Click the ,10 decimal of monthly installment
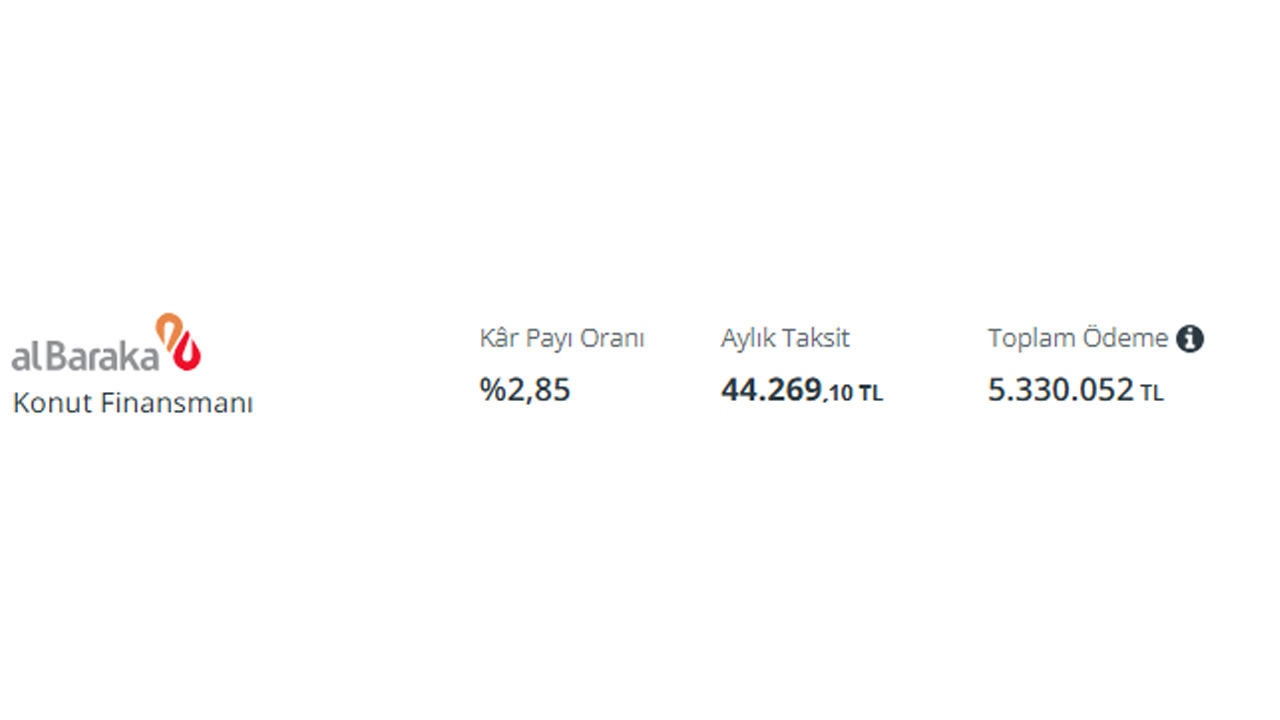 (838, 394)
